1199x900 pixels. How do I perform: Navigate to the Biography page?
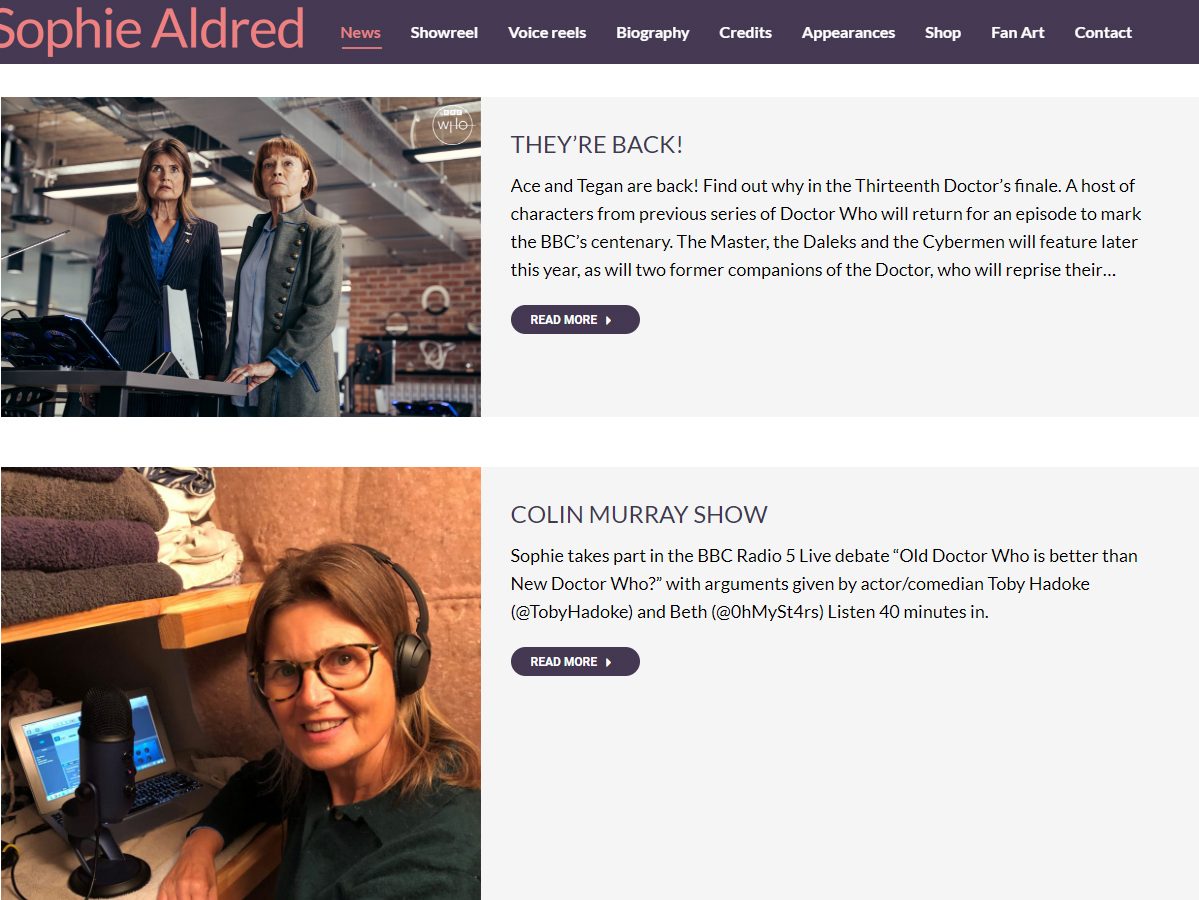(652, 32)
